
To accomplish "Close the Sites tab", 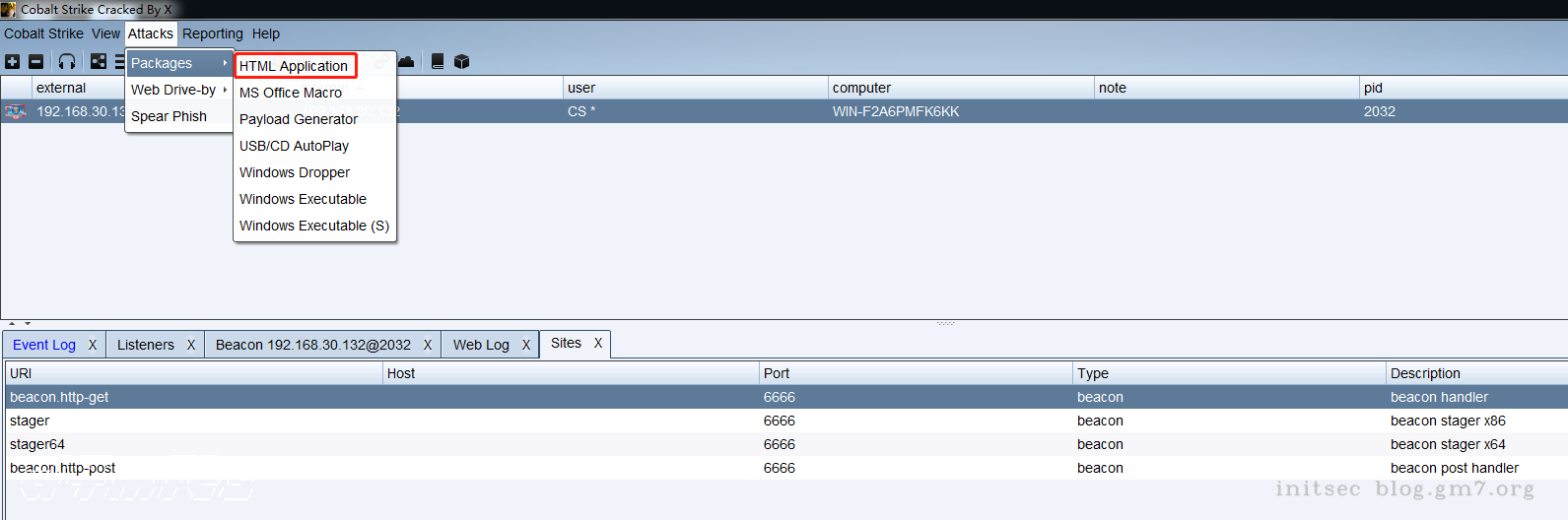I will point(598,343).
